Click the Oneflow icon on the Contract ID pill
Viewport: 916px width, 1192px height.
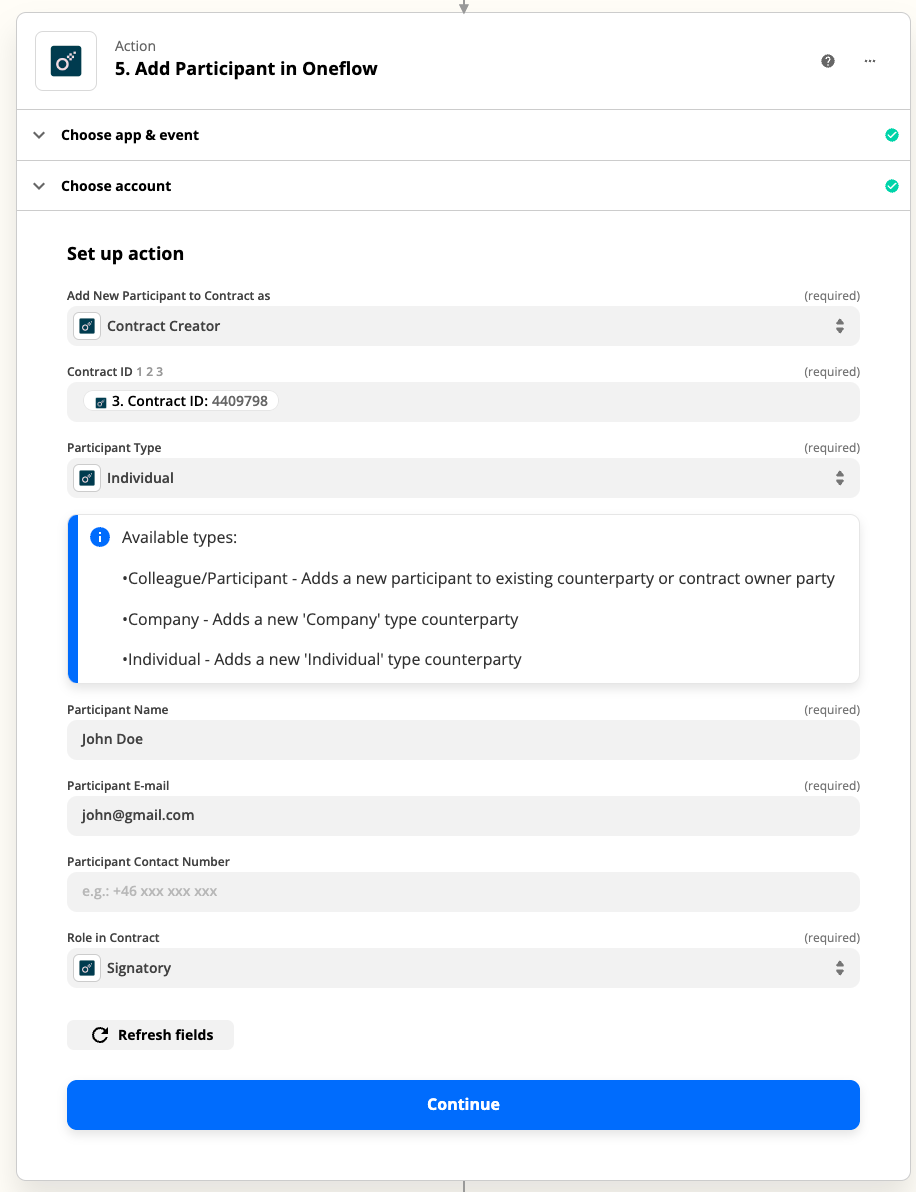click(x=100, y=400)
